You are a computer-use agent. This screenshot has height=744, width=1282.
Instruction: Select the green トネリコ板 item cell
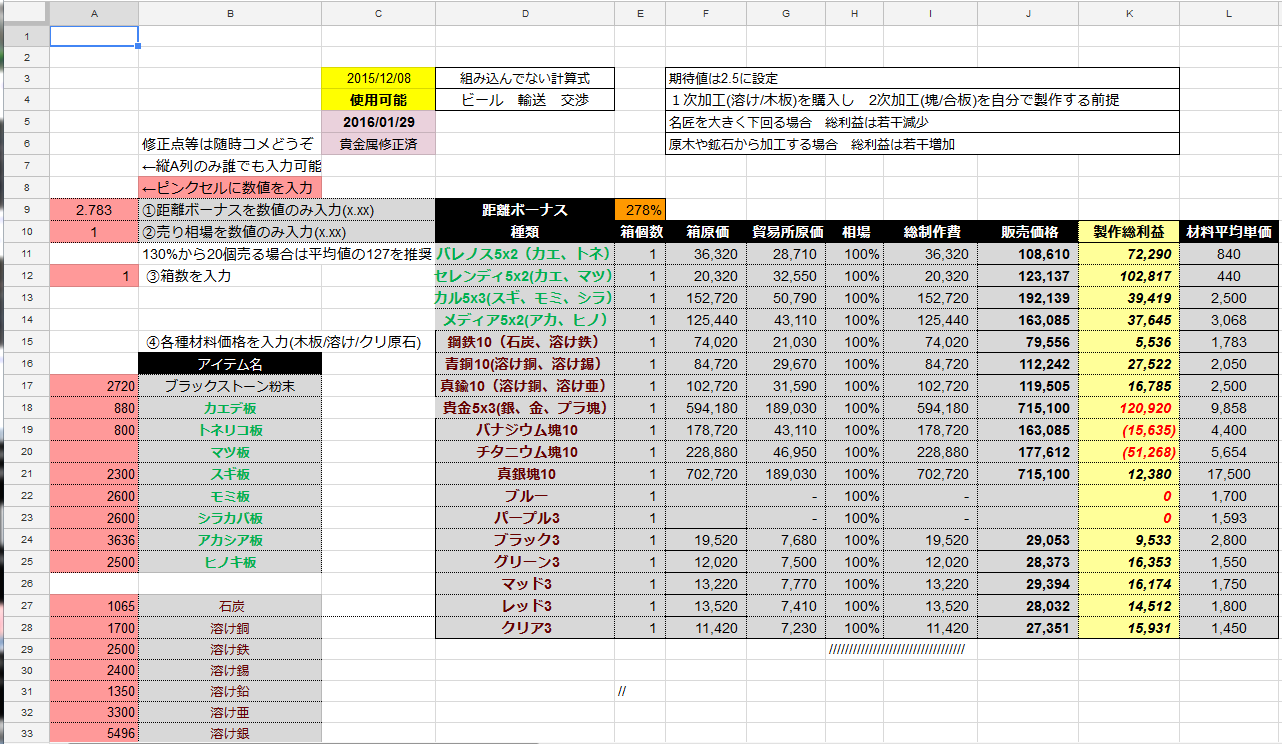(x=230, y=430)
